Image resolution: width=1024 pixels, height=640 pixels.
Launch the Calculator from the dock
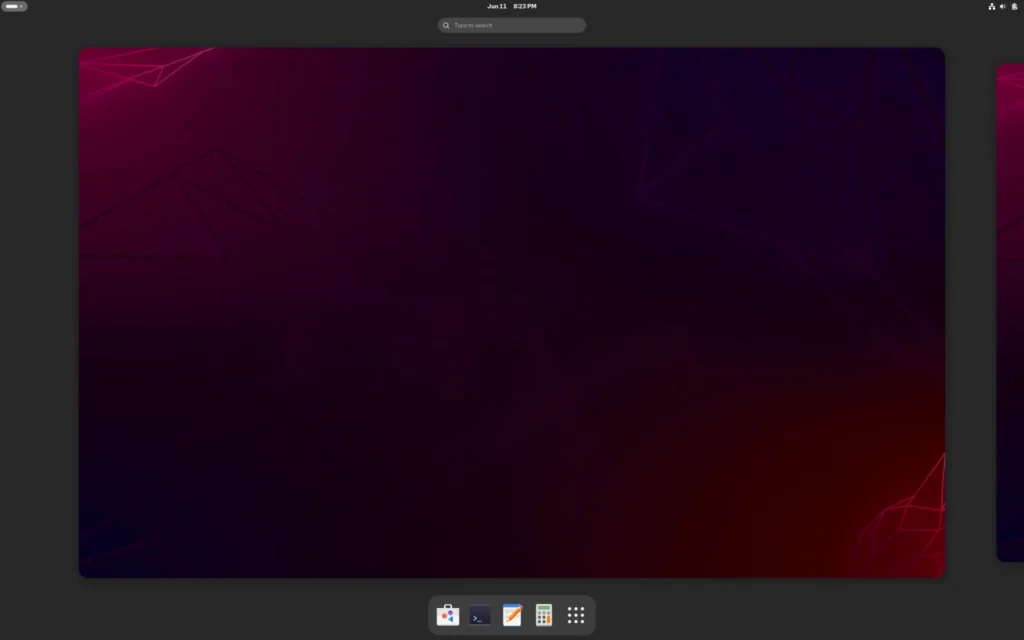click(x=544, y=615)
